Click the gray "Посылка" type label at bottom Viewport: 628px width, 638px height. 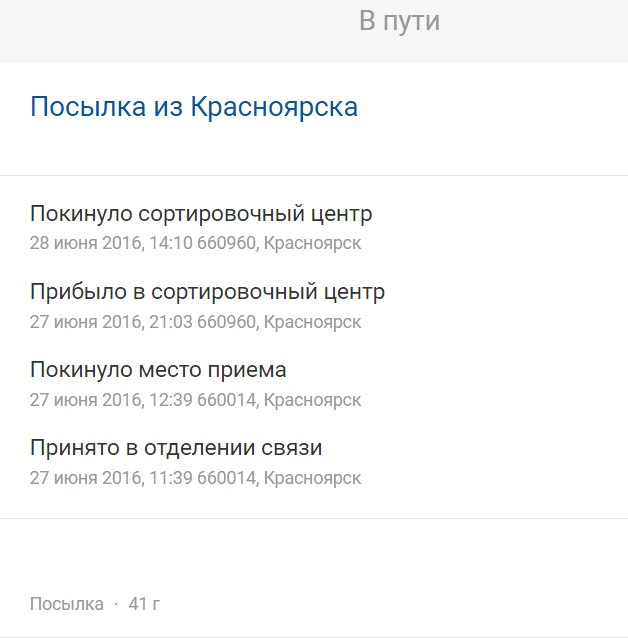67,604
